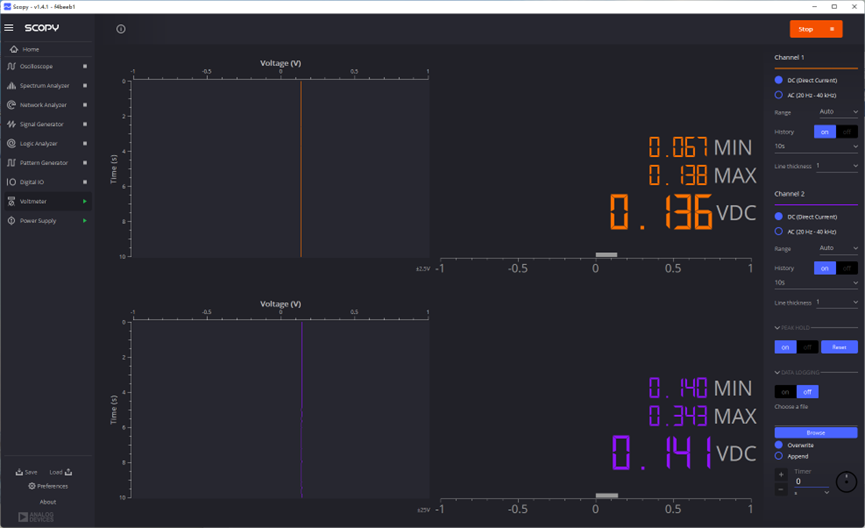The height and width of the screenshot is (528, 865).
Task: Click Power Supply green running indicator
Action: coord(85,221)
